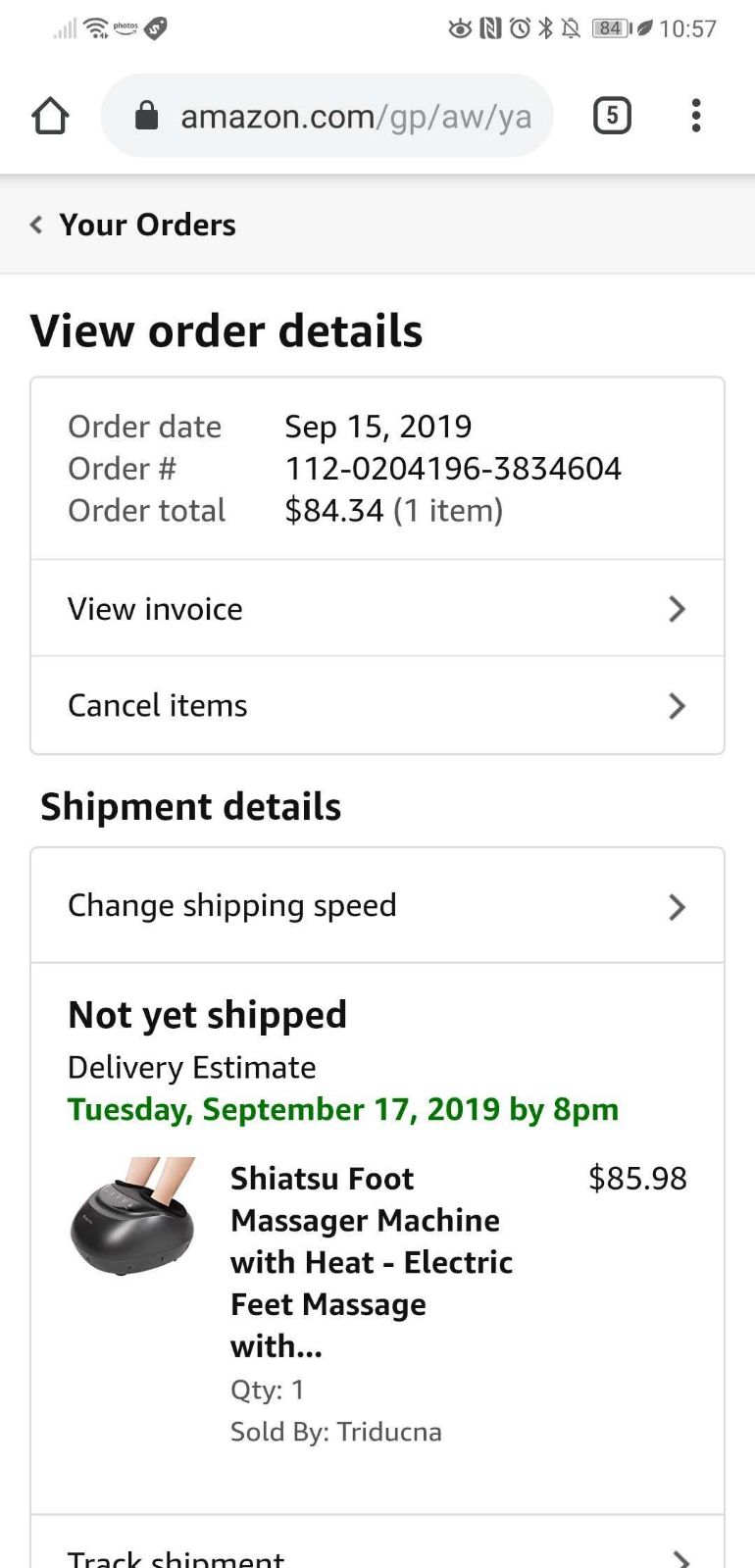The width and height of the screenshot is (755, 1568).
Task: Tap the Track shipment label
Action: coord(176,1558)
